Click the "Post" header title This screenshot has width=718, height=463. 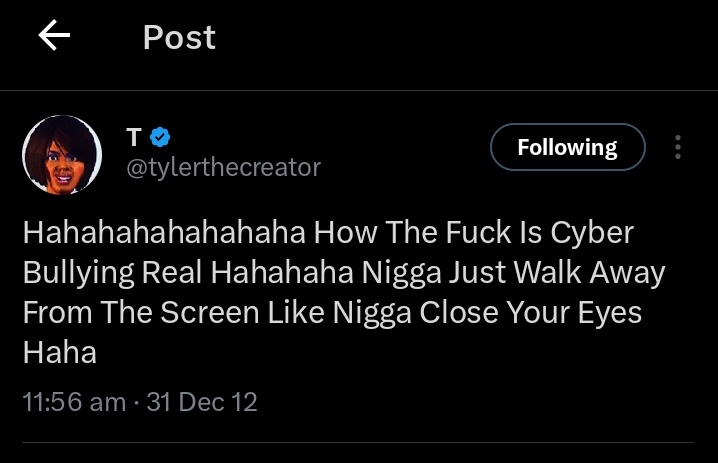pyautogui.click(x=179, y=37)
